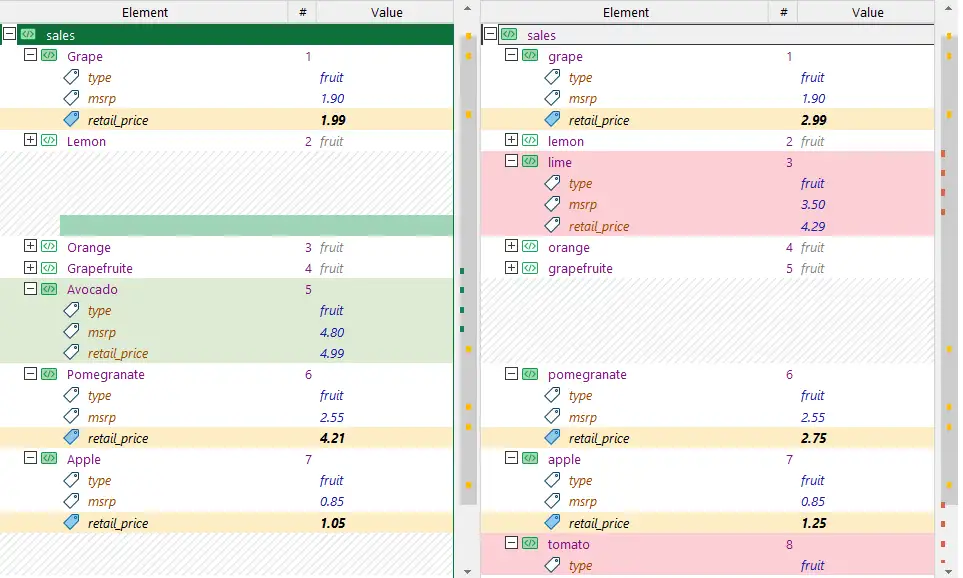
Task: Click the green placeholder bar below Lemon
Action: (x=256, y=225)
